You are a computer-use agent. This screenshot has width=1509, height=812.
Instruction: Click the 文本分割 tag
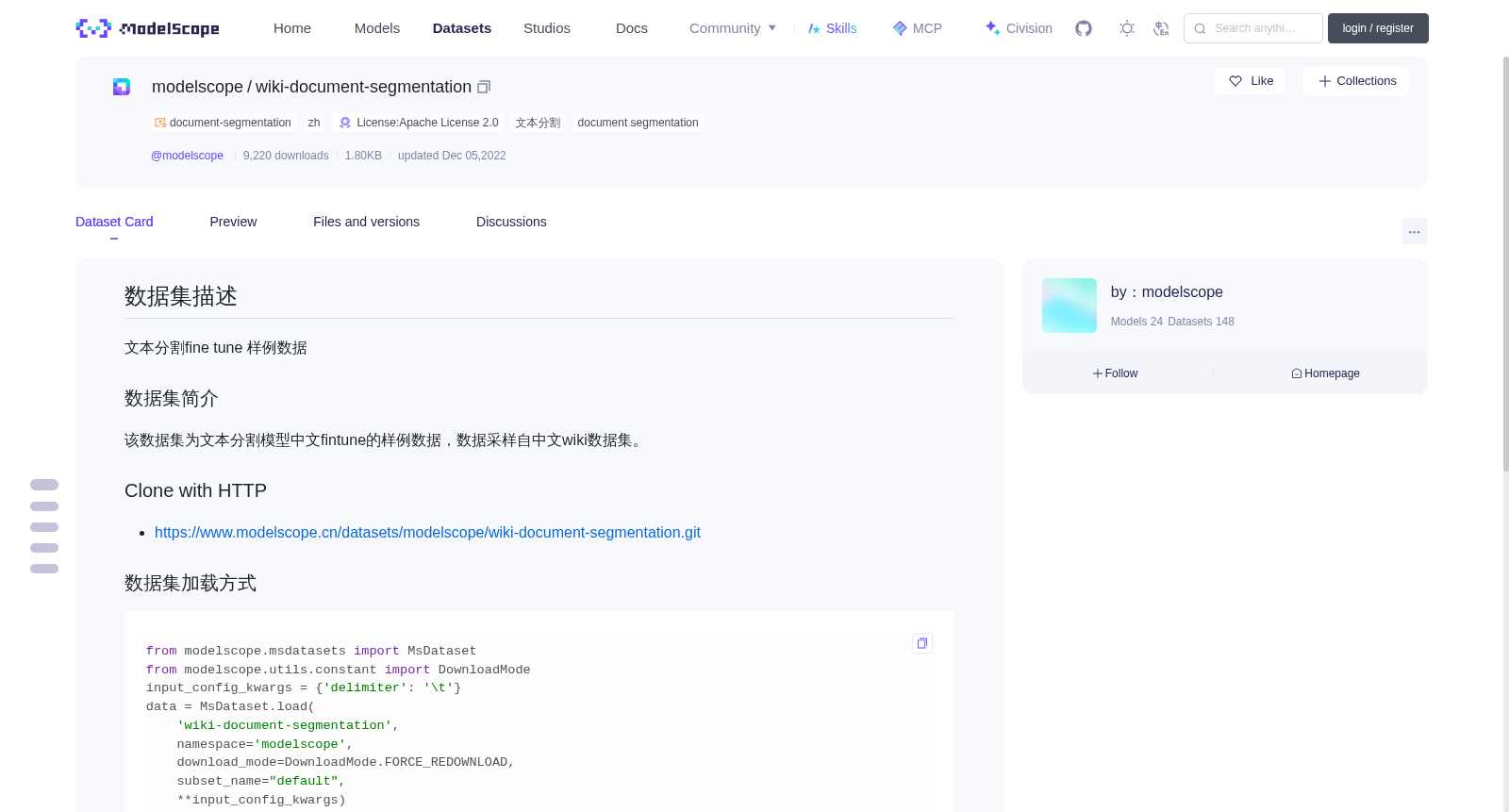tap(538, 123)
